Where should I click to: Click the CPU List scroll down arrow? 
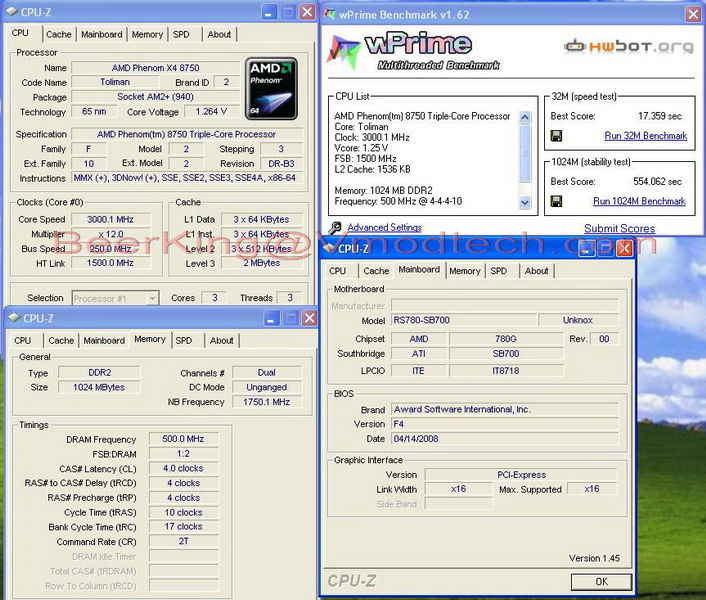pos(525,203)
